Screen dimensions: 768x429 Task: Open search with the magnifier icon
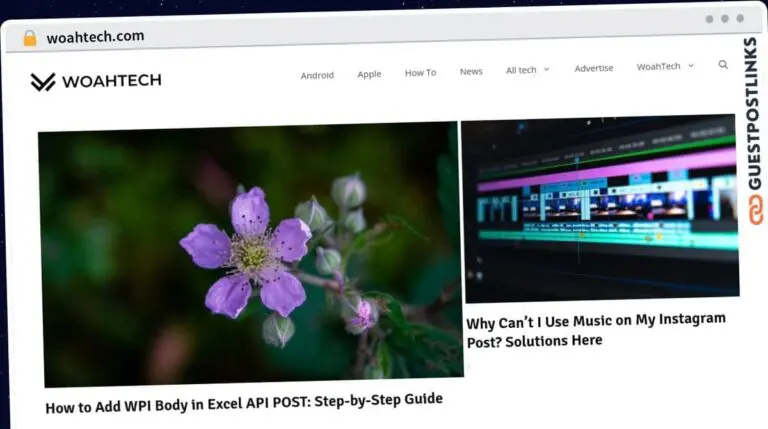click(x=723, y=65)
